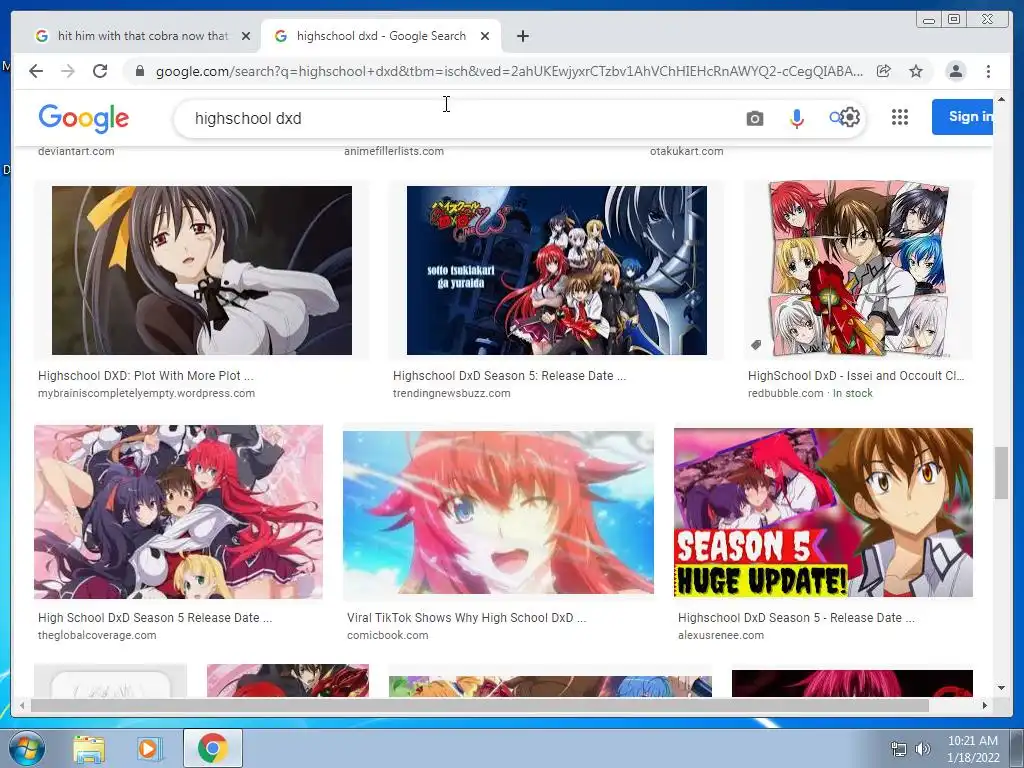Click the product tag icon on redbubble image
This screenshot has height=768, width=1024.
756,345
